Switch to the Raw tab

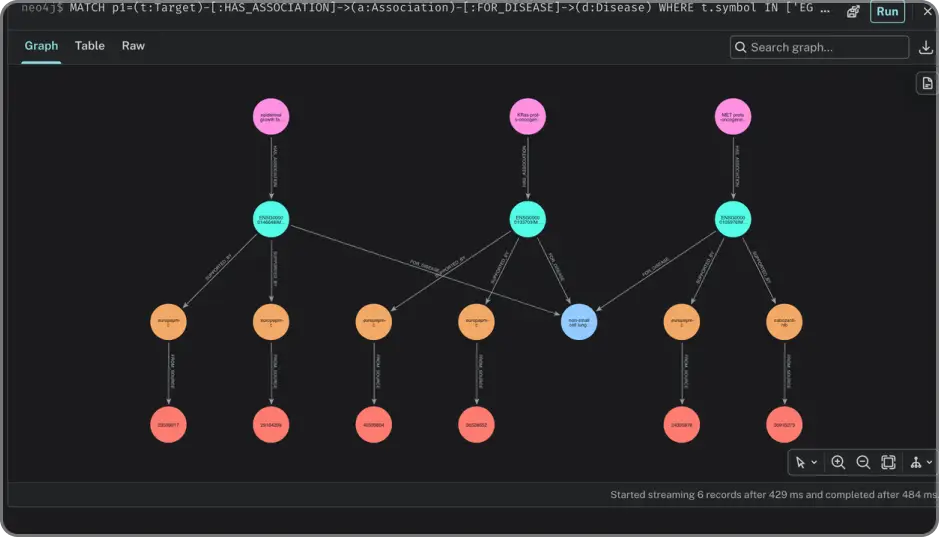coord(133,45)
